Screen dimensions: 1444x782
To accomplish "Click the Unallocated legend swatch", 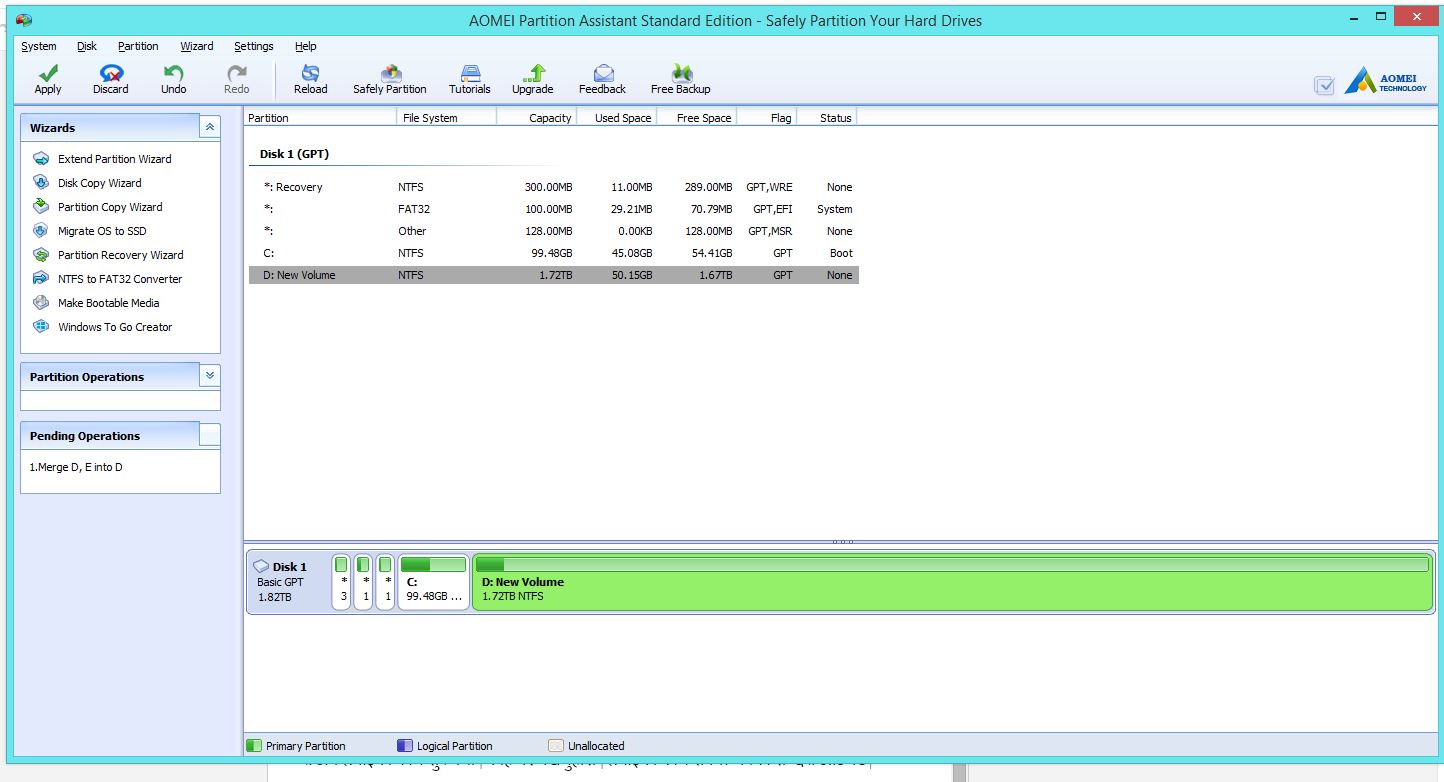I will point(556,746).
